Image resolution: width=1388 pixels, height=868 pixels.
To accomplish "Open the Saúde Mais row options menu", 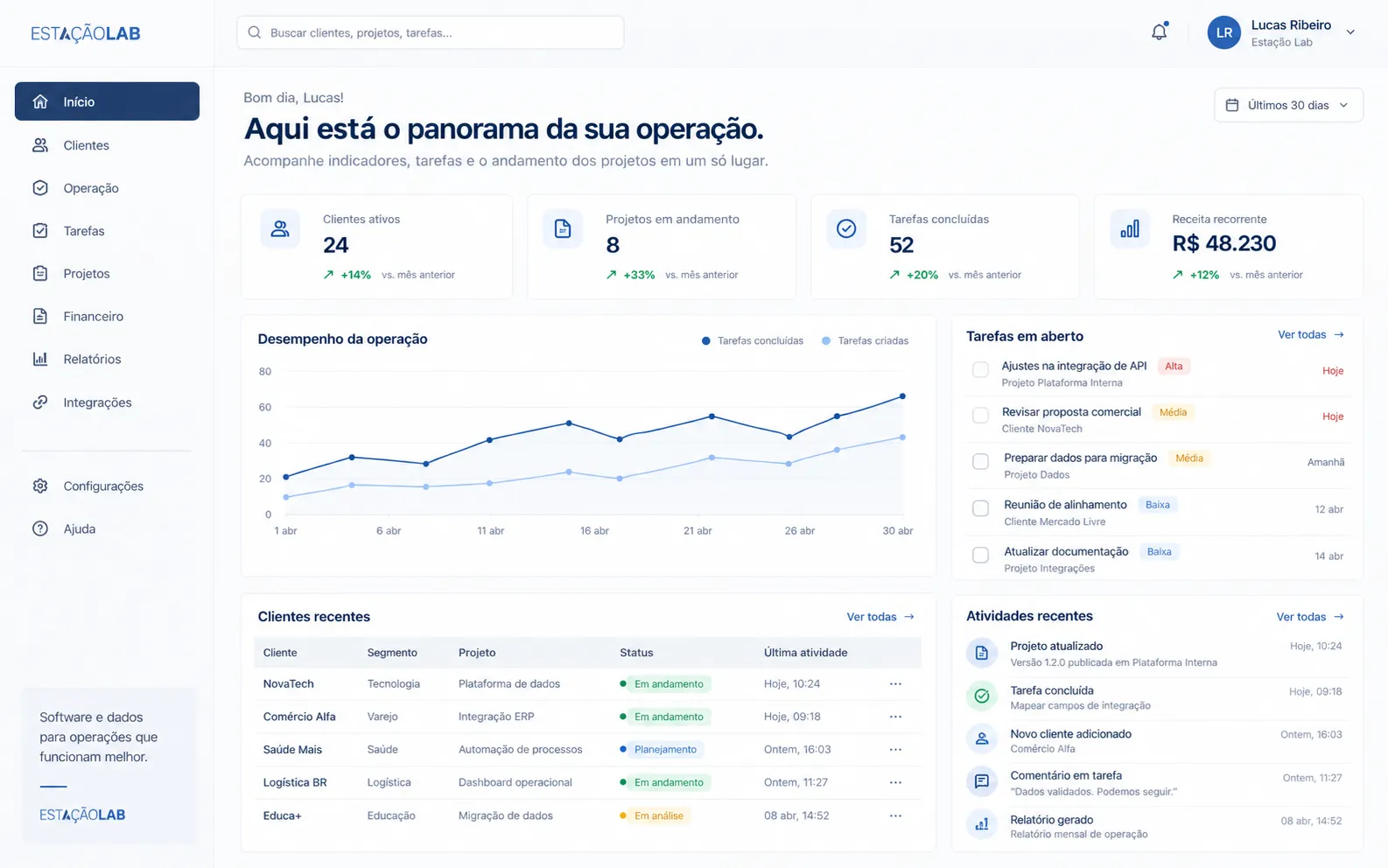I will coord(895,750).
